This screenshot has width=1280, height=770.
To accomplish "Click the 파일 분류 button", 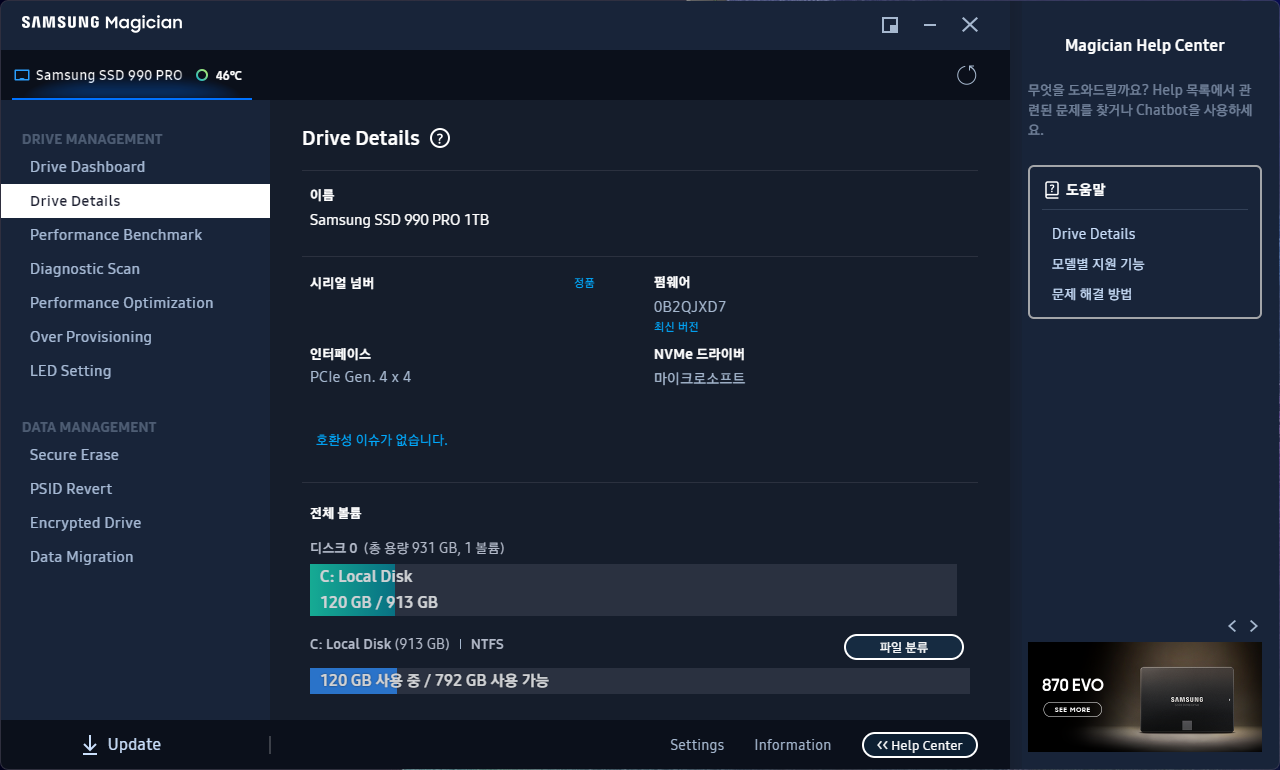I will [903, 647].
